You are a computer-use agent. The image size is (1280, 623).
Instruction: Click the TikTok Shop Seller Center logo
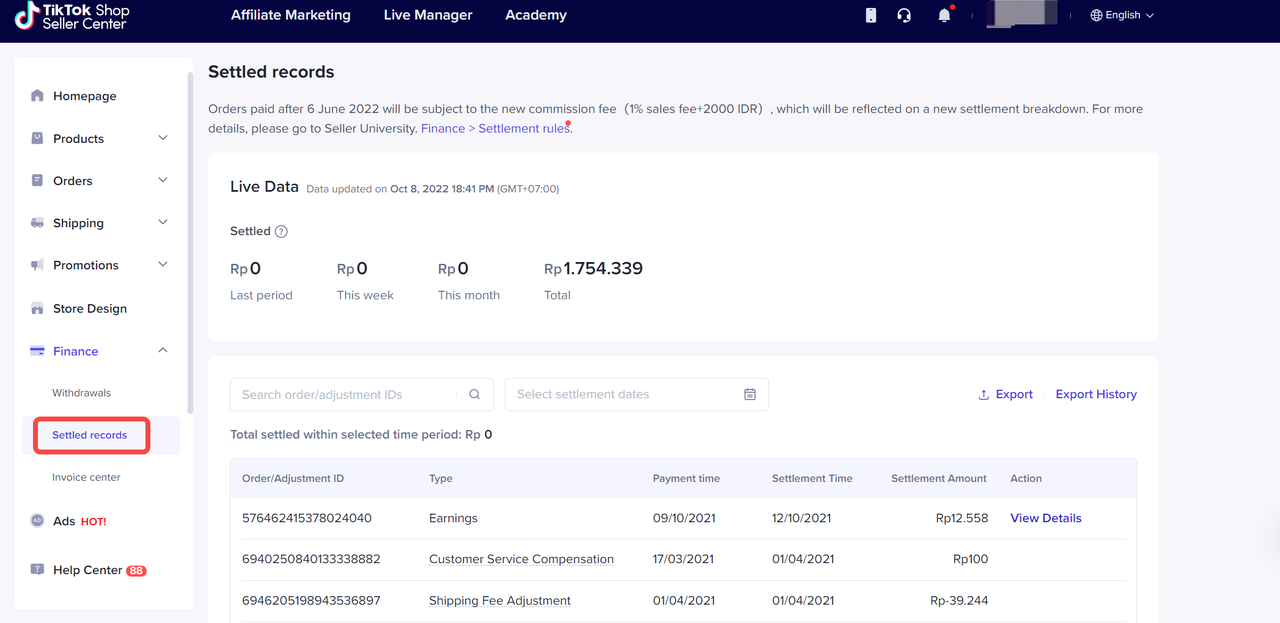pos(72,16)
